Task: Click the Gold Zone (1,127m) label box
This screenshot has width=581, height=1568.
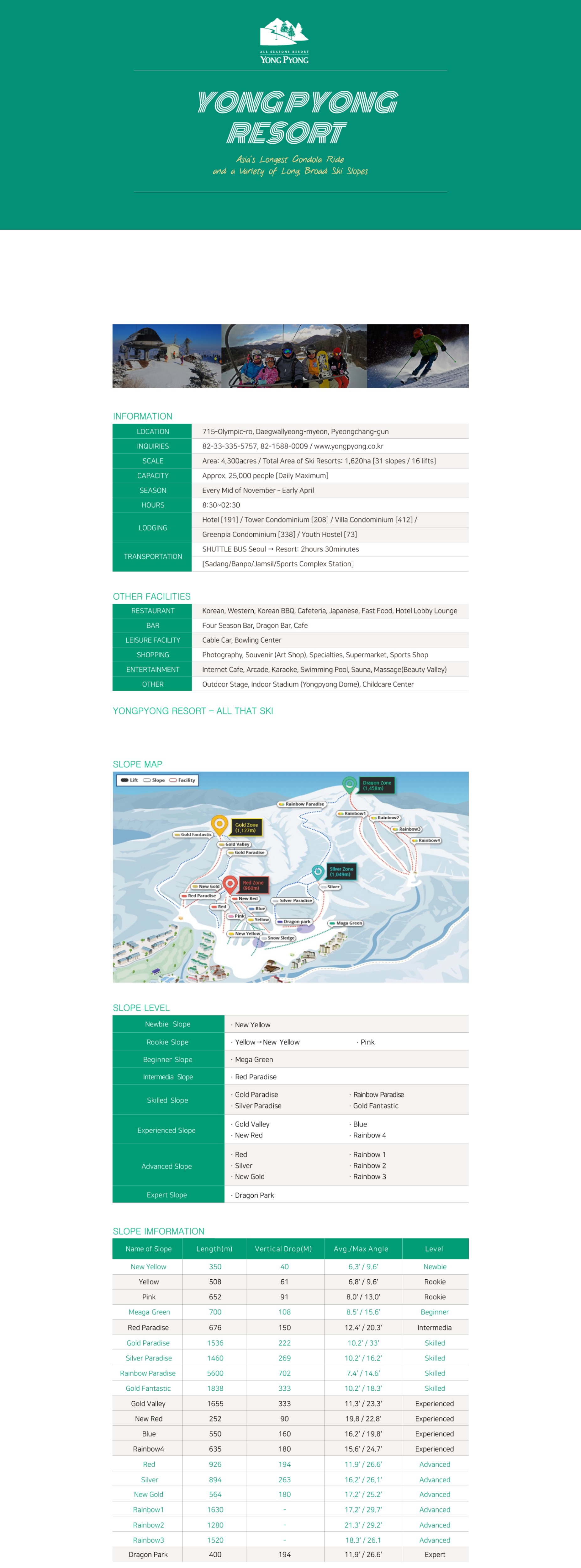Action: pyautogui.click(x=246, y=827)
